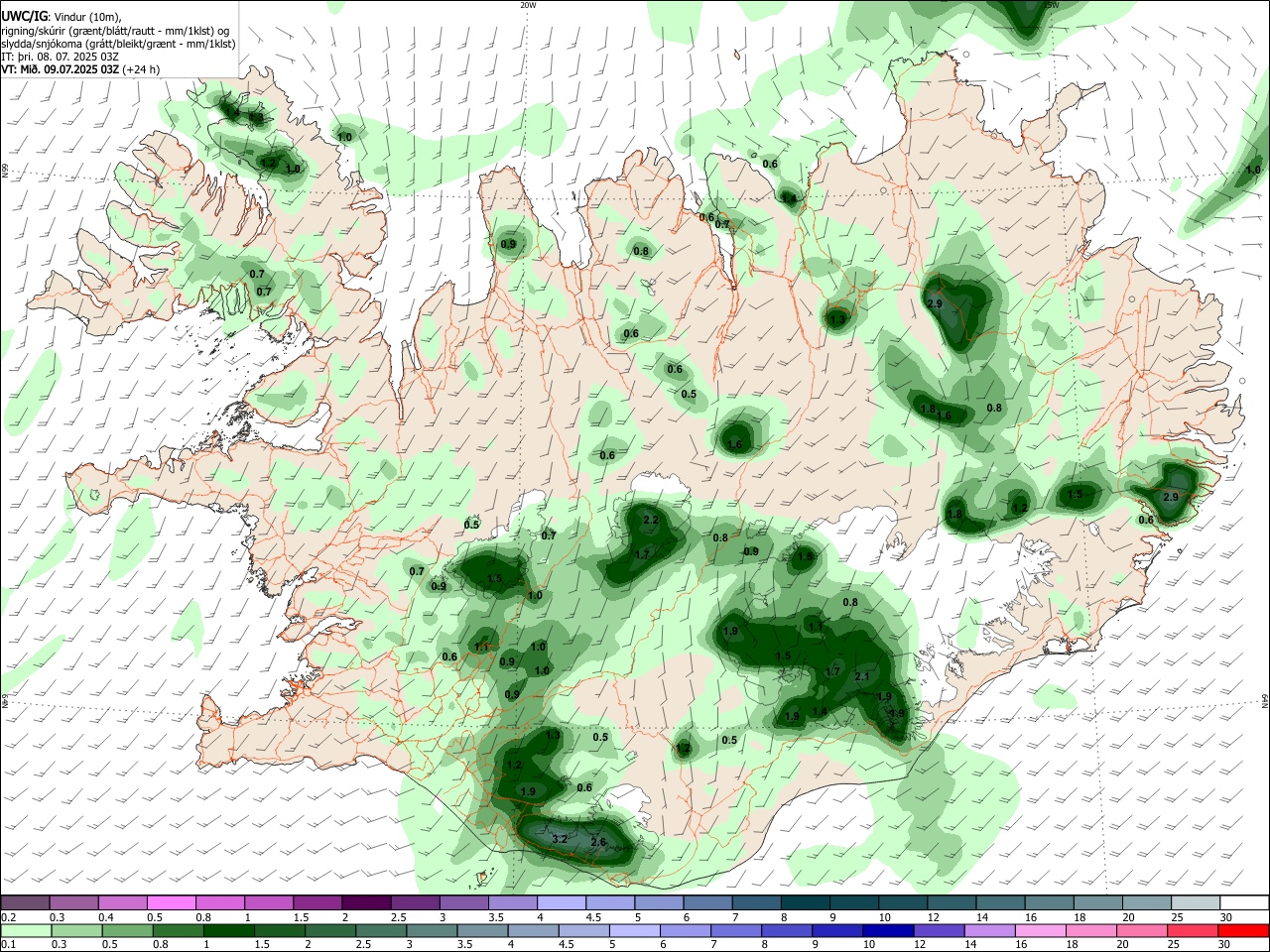Screen dimensions: 1270x952
Task: Click the white swatch labeled 30 in upper legend row
Action: pyautogui.click(x=1243, y=903)
